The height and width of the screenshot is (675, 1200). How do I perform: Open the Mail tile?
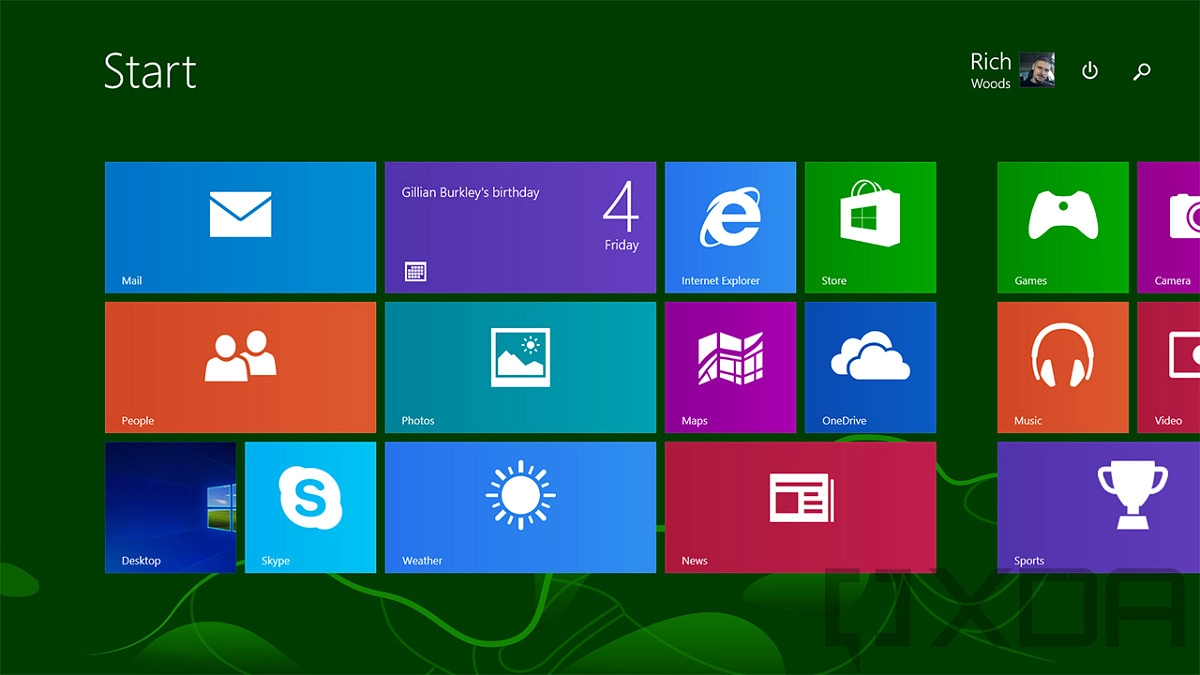point(240,227)
